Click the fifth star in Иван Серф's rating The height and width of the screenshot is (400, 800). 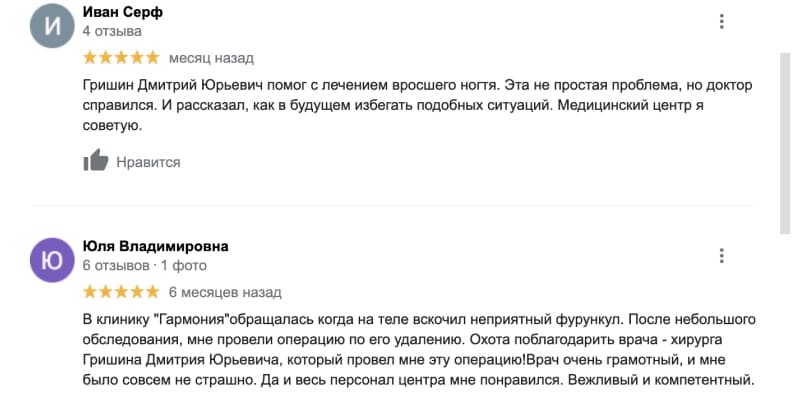(x=153, y=58)
